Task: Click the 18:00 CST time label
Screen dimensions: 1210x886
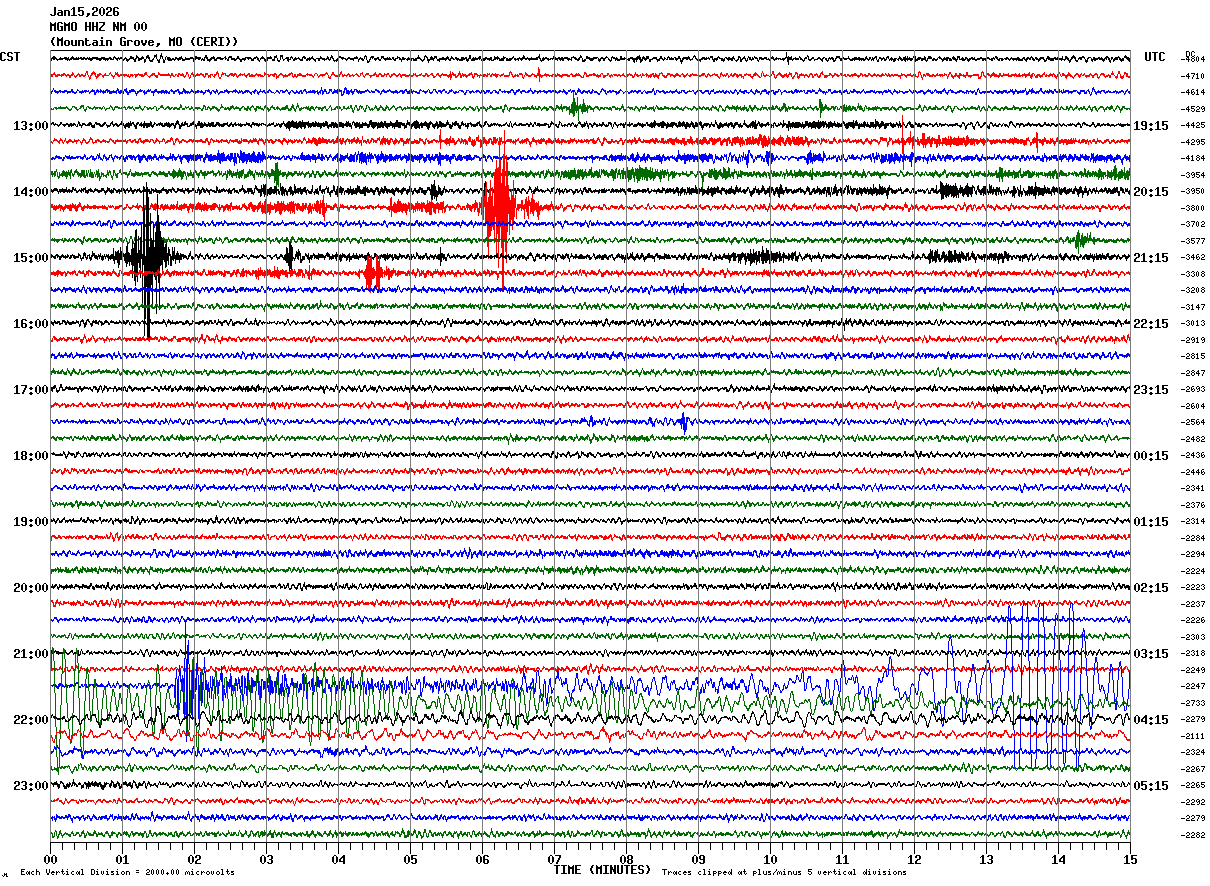Action: [31, 456]
